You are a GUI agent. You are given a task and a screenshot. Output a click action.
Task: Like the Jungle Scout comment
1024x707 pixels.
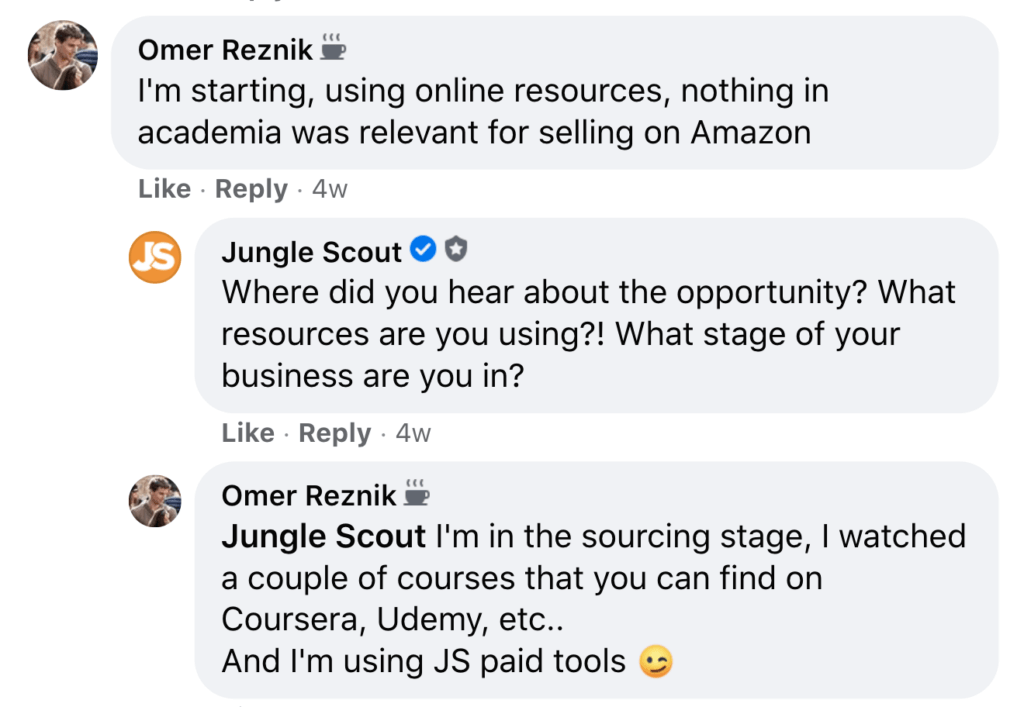[248, 433]
